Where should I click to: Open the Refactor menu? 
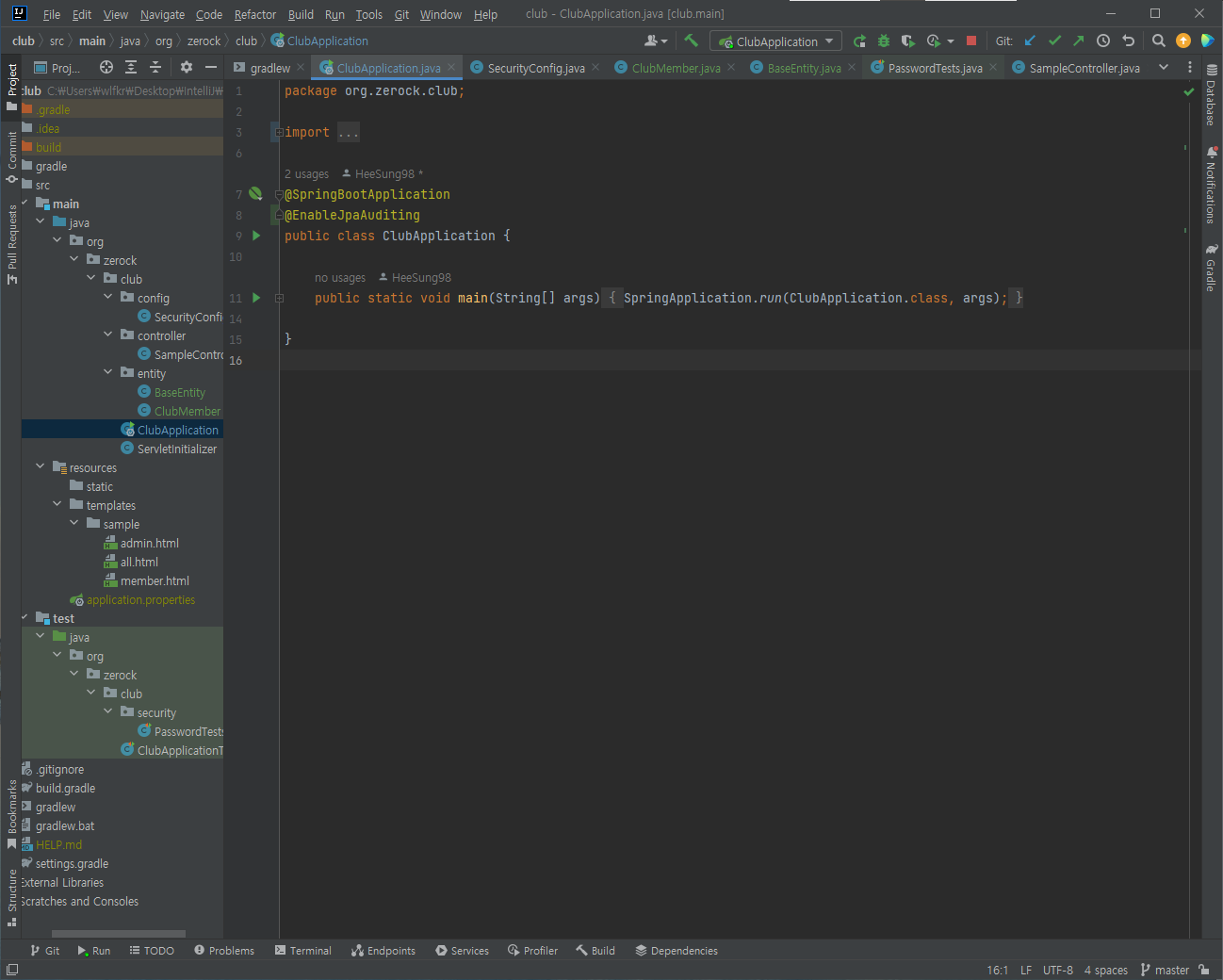(255, 14)
